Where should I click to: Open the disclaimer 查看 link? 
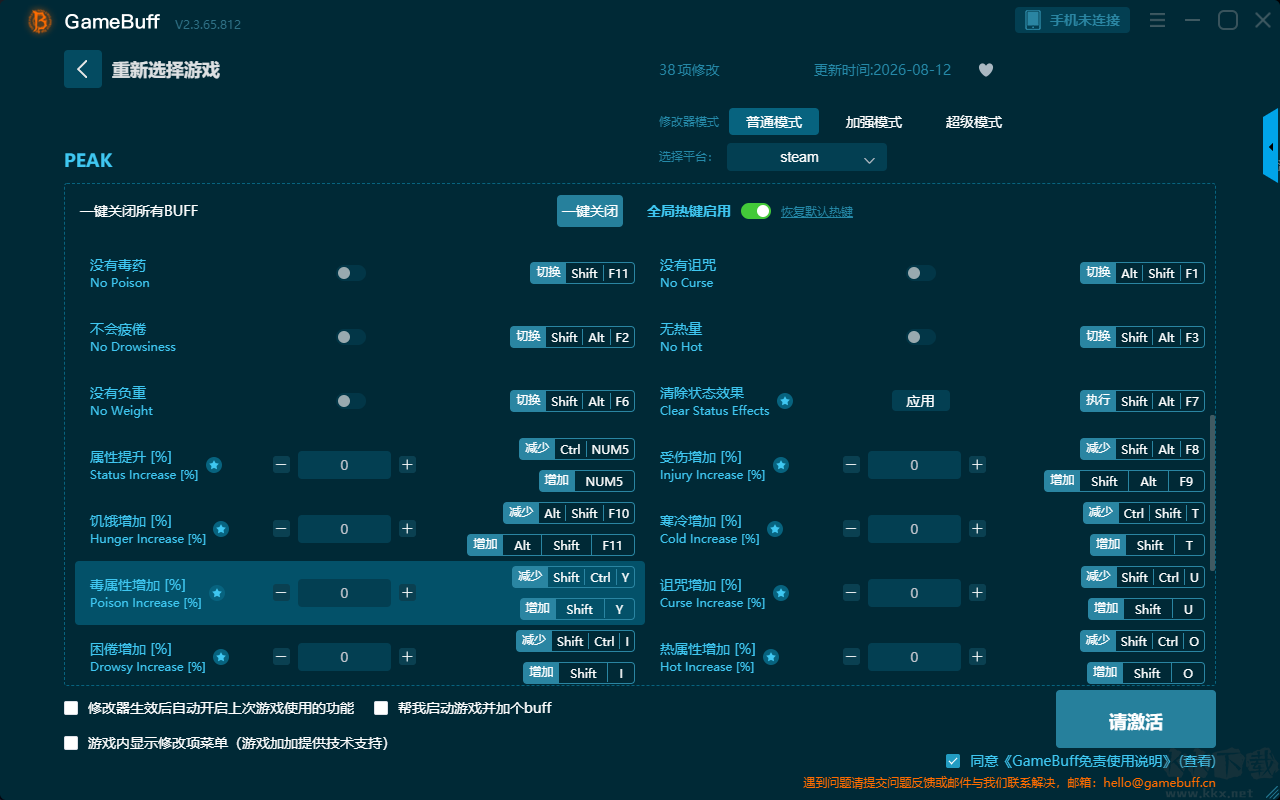[1196, 761]
